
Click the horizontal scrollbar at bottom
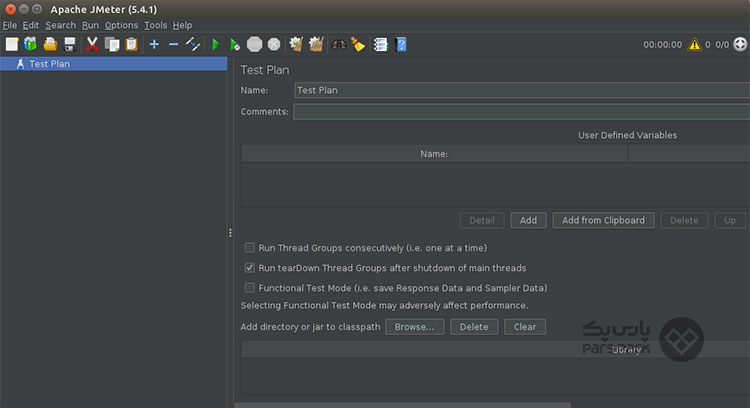click(x=402, y=405)
